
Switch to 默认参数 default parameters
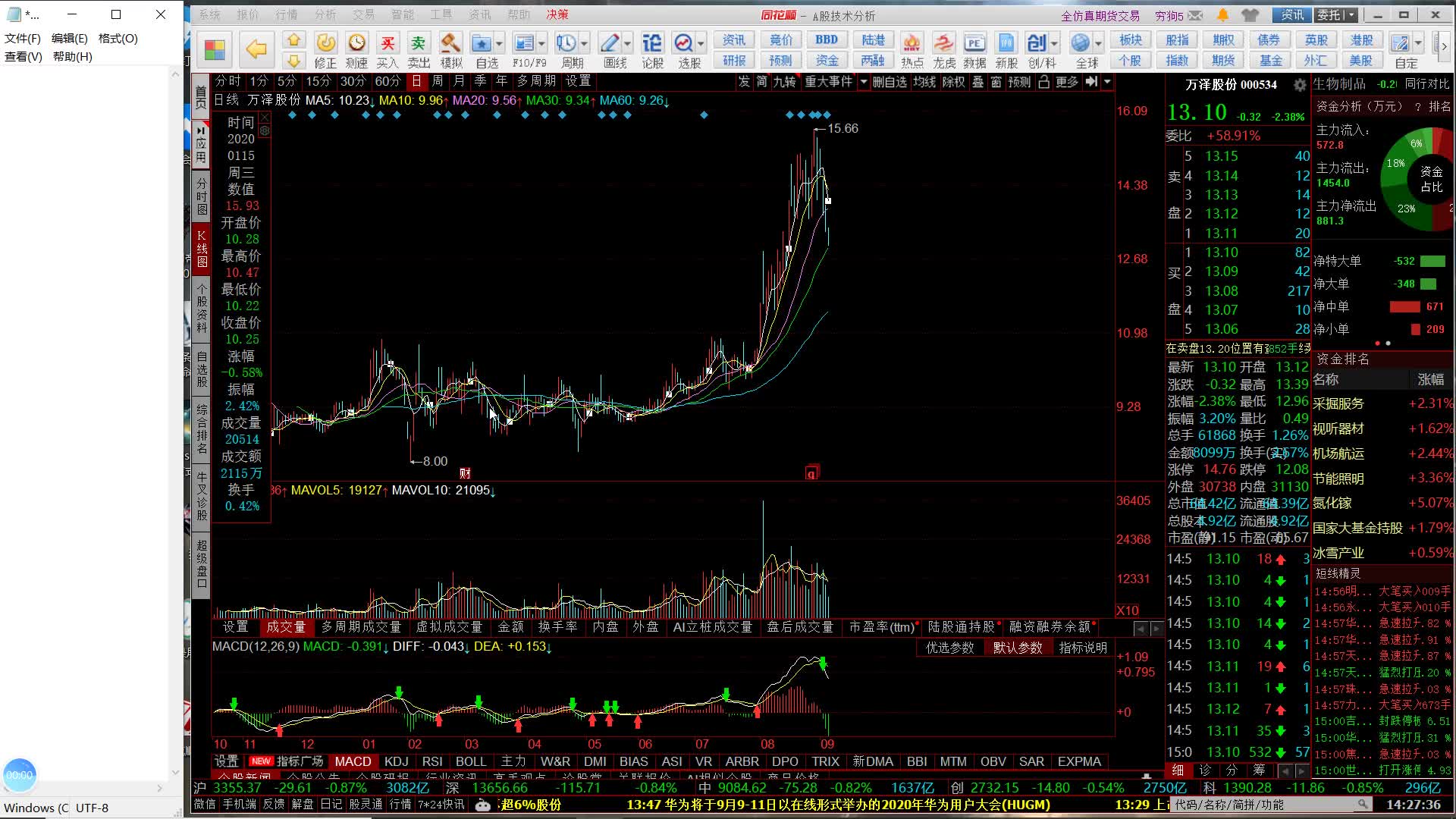coord(1018,648)
